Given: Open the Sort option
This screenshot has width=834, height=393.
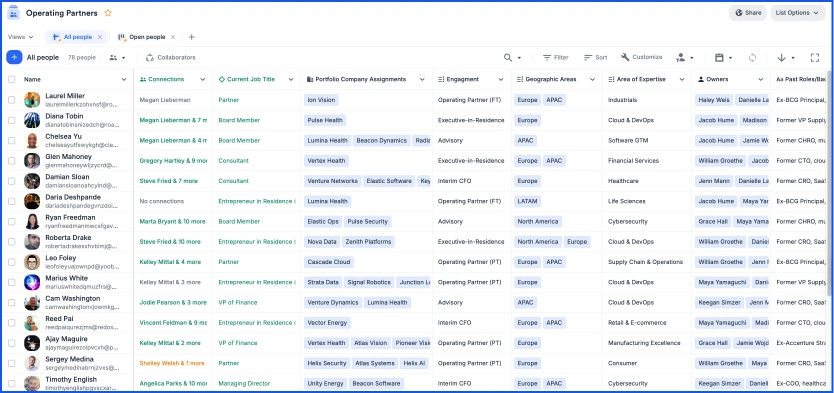Looking at the screenshot, I should [x=595, y=57].
